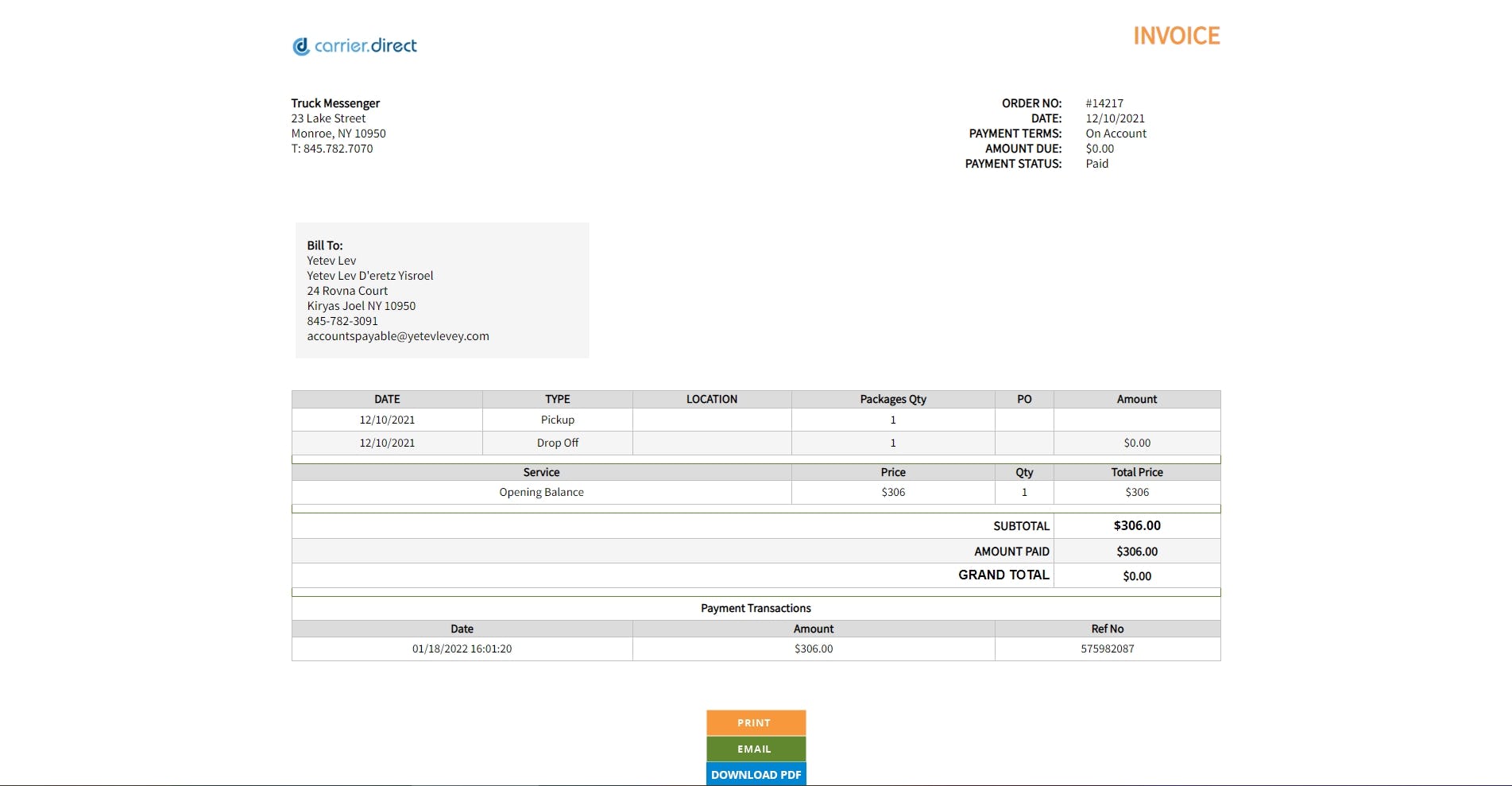
Task: Click the 01/18/2022 transaction date
Action: click(462, 649)
